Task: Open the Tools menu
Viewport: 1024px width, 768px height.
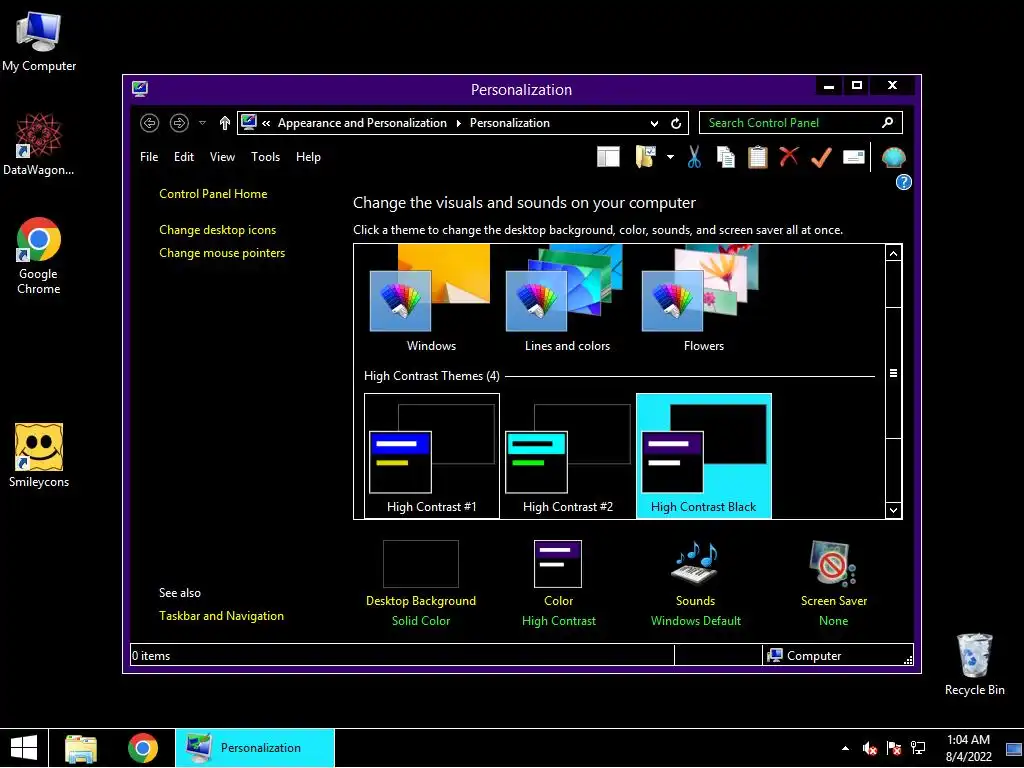Action: (x=265, y=157)
